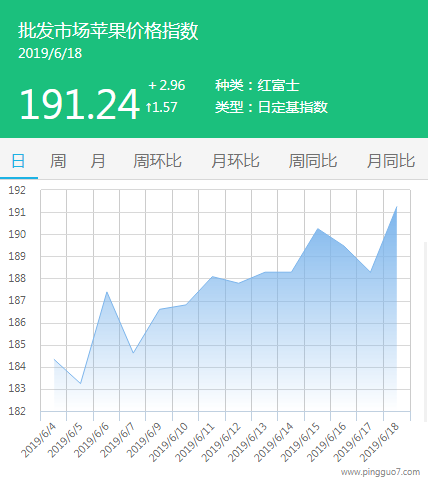Click the 类型：日定基指数 label
This screenshot has width=428, height=484.
coord(271,107)
